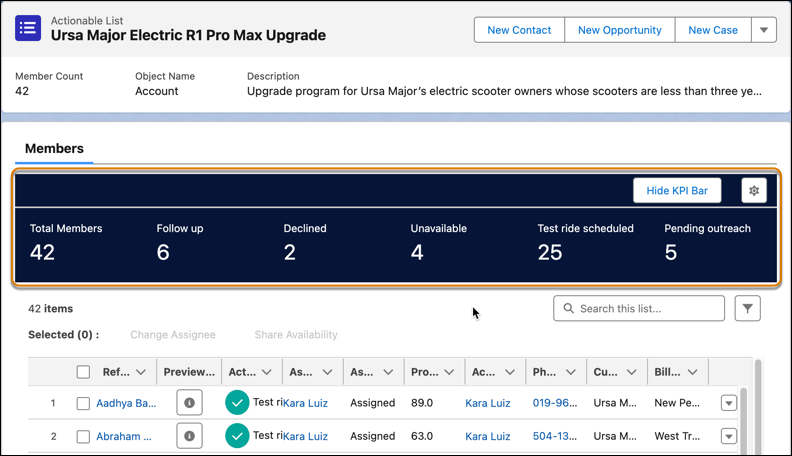
Task: Expand the first As... column chevron beside Act...
Action: 327,372
